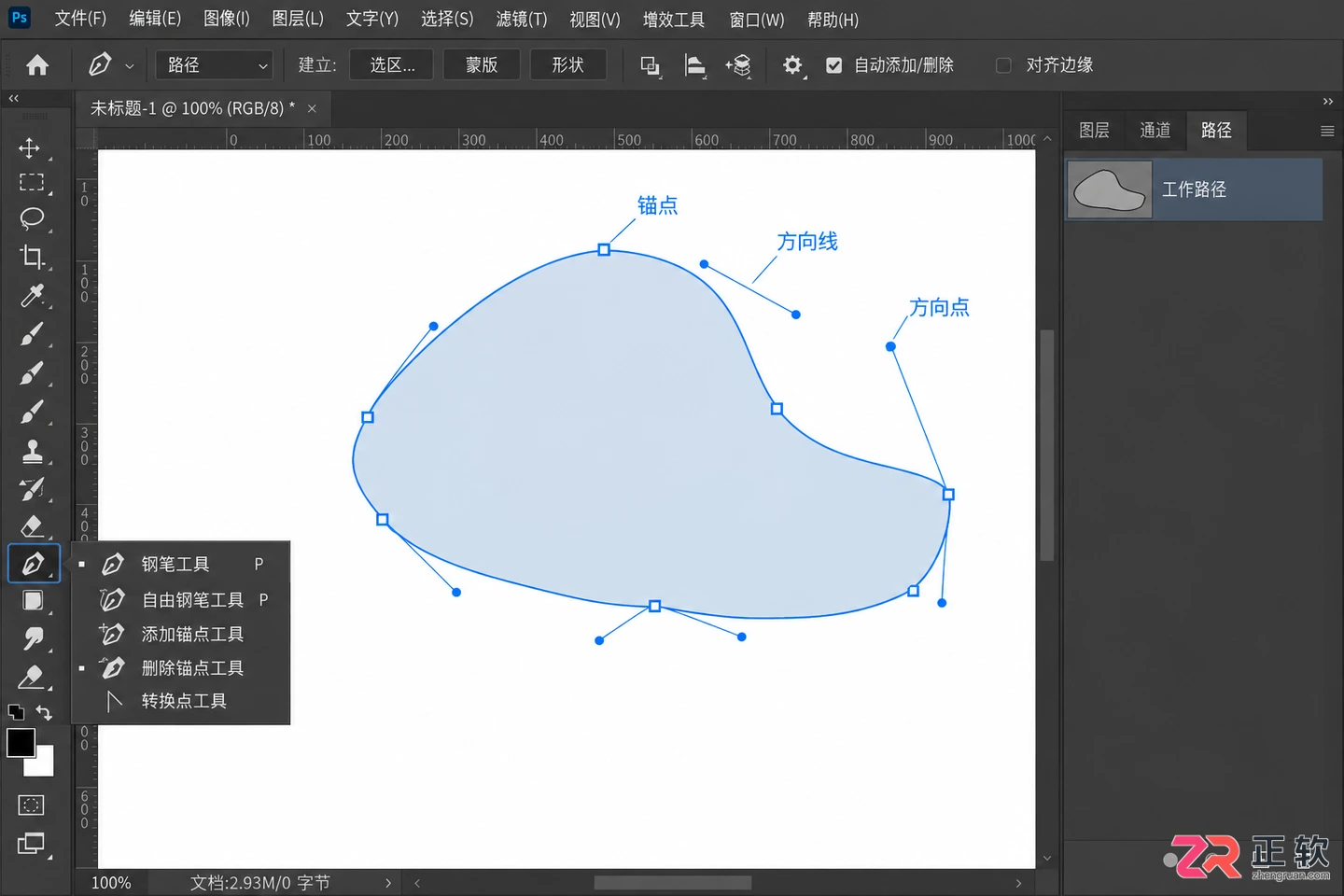The image size is (1344, 896).
Task: Select the Rectangular Marquee tool
Action: (x=32, y=183)
